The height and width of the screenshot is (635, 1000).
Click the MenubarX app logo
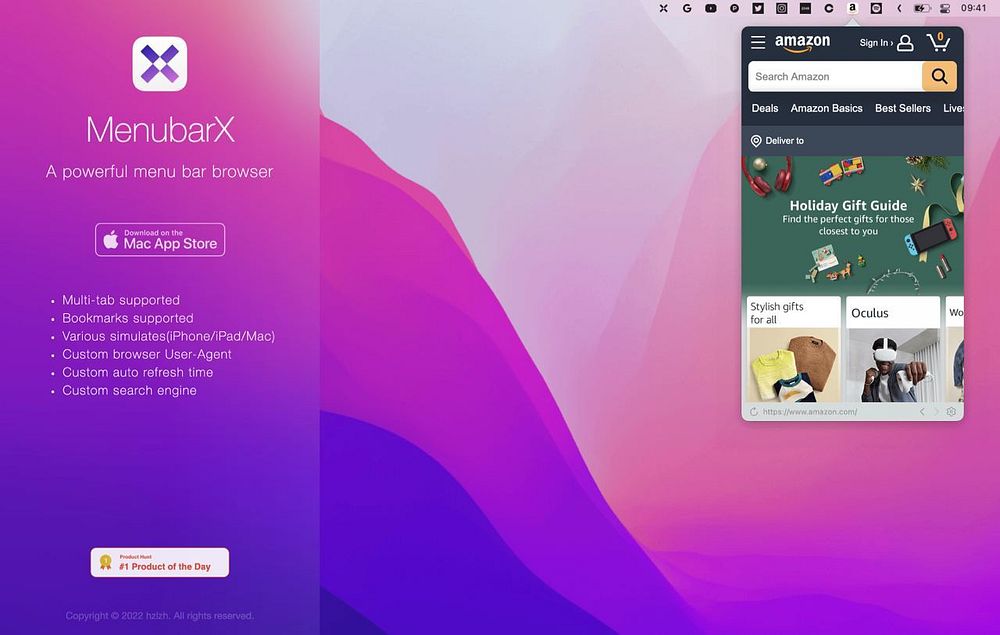(x=159, y=64)
